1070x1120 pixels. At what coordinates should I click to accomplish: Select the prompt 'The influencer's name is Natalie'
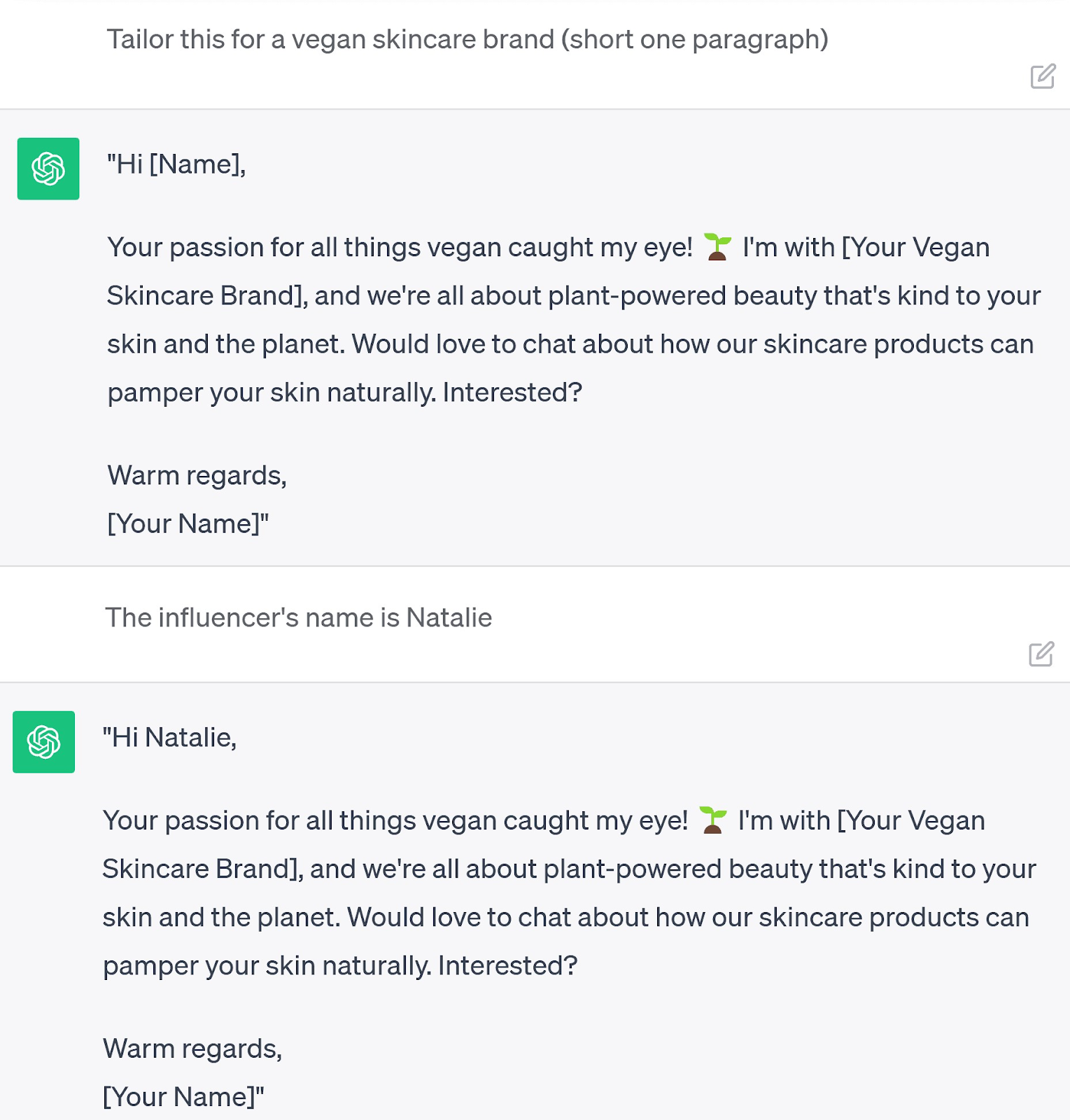300,617
